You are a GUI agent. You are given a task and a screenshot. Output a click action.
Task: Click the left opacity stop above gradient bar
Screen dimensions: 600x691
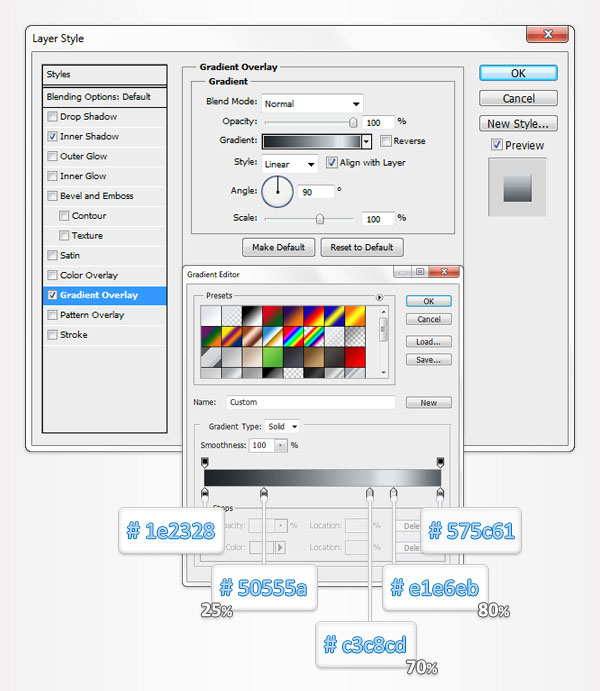coord(205,462)
